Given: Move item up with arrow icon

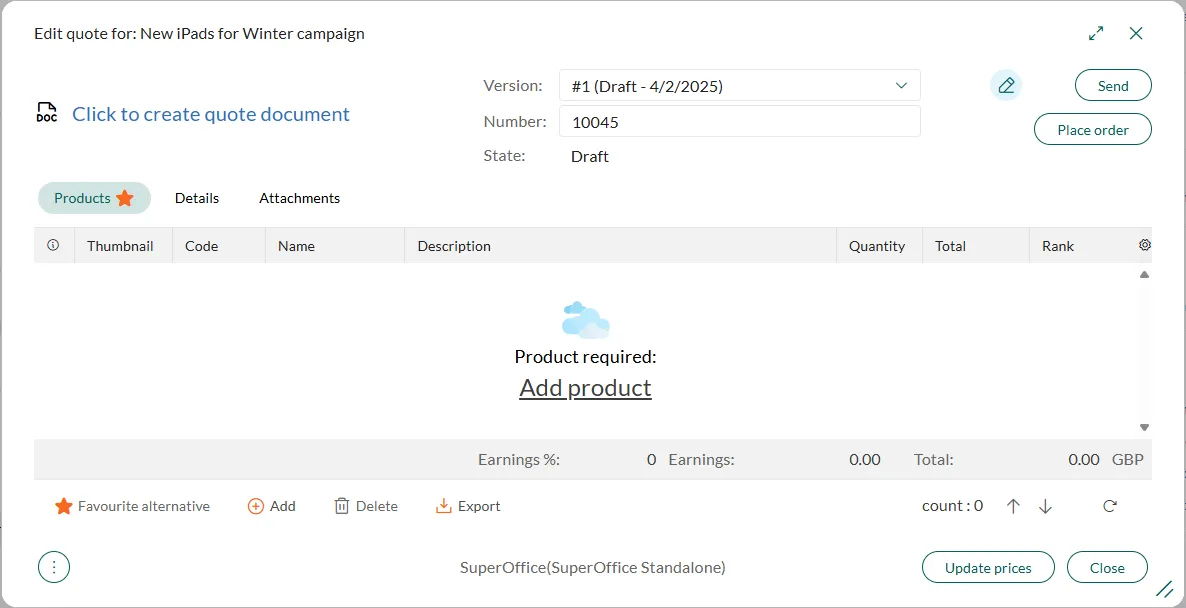Looking at the screenshot, I should point(1013,506).
